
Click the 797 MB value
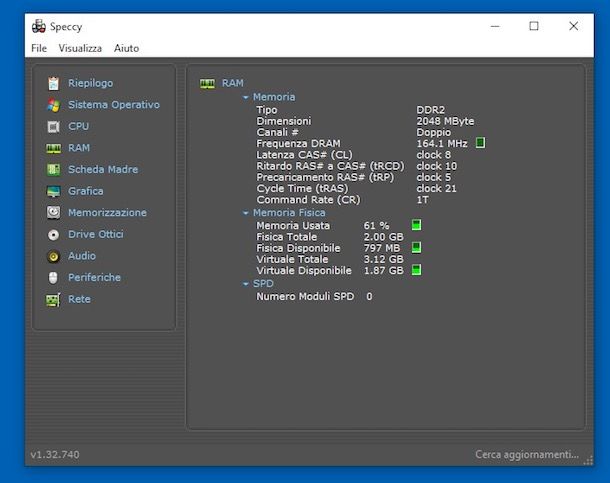(x=382, y=248)
